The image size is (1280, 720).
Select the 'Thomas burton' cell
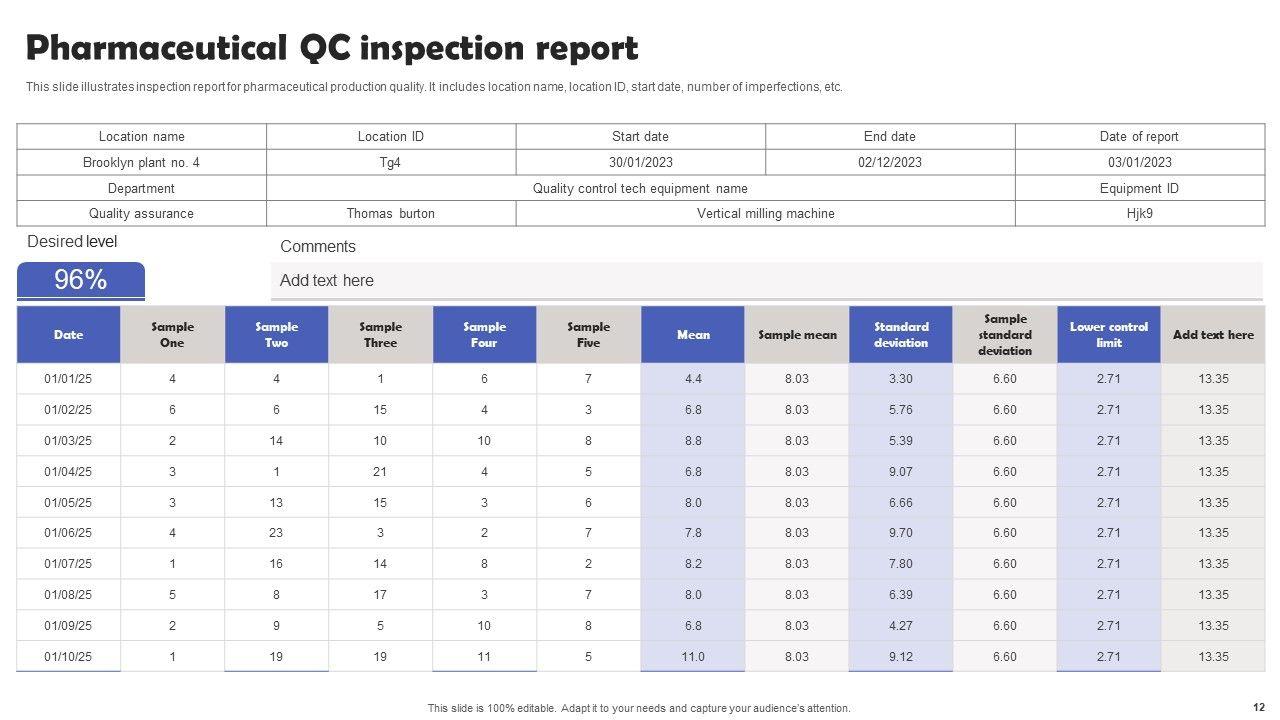[391, 213]
